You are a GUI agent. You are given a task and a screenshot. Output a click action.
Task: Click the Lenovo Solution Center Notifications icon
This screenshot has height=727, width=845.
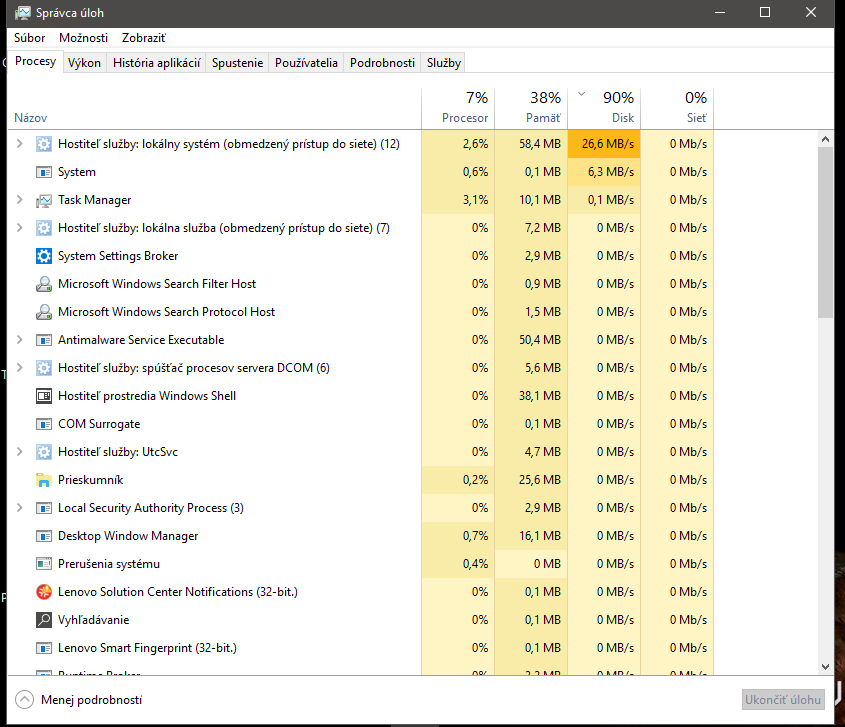(44, 592)
